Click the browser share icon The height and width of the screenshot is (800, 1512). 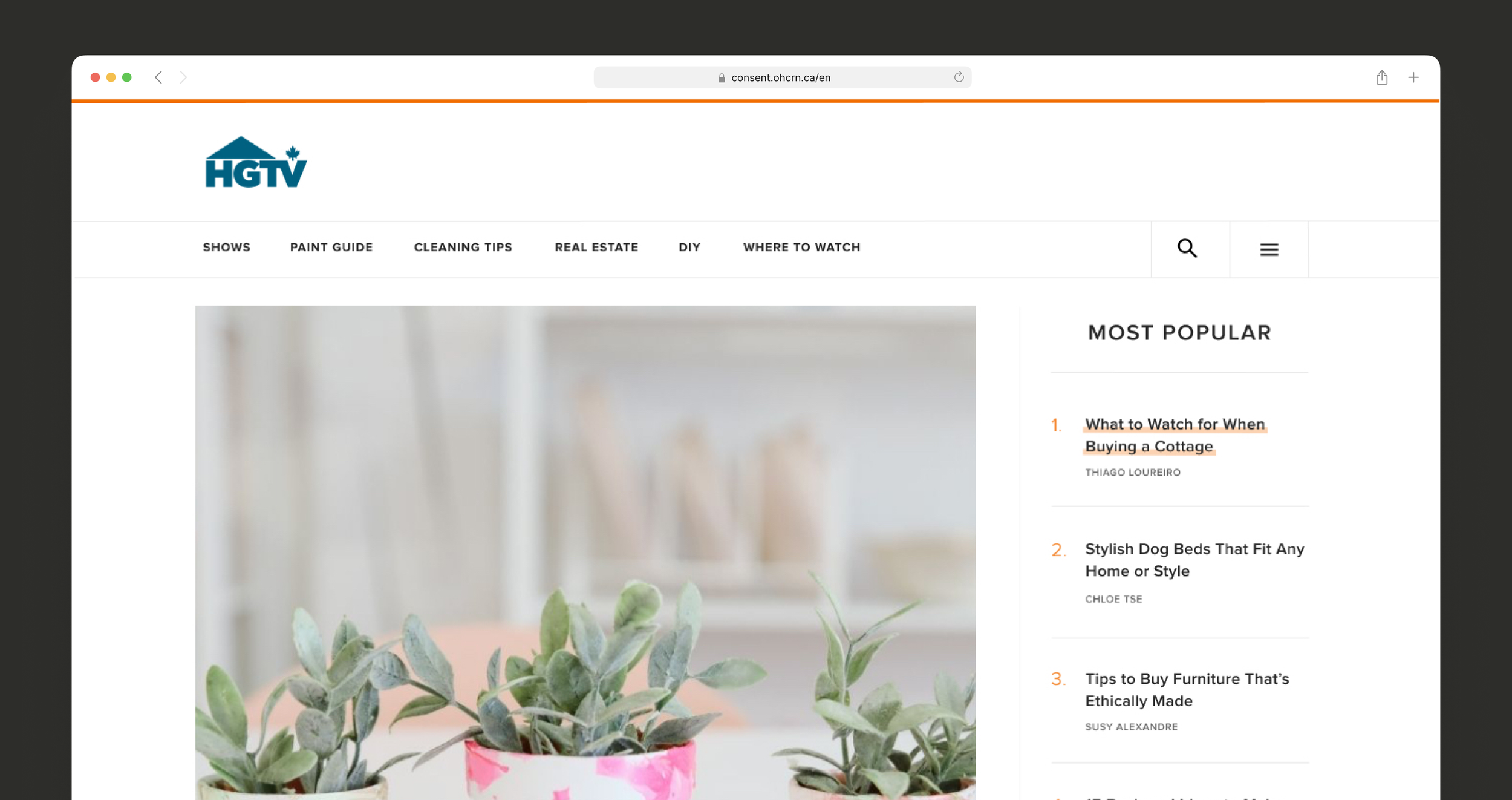(x=1381, y=77)
